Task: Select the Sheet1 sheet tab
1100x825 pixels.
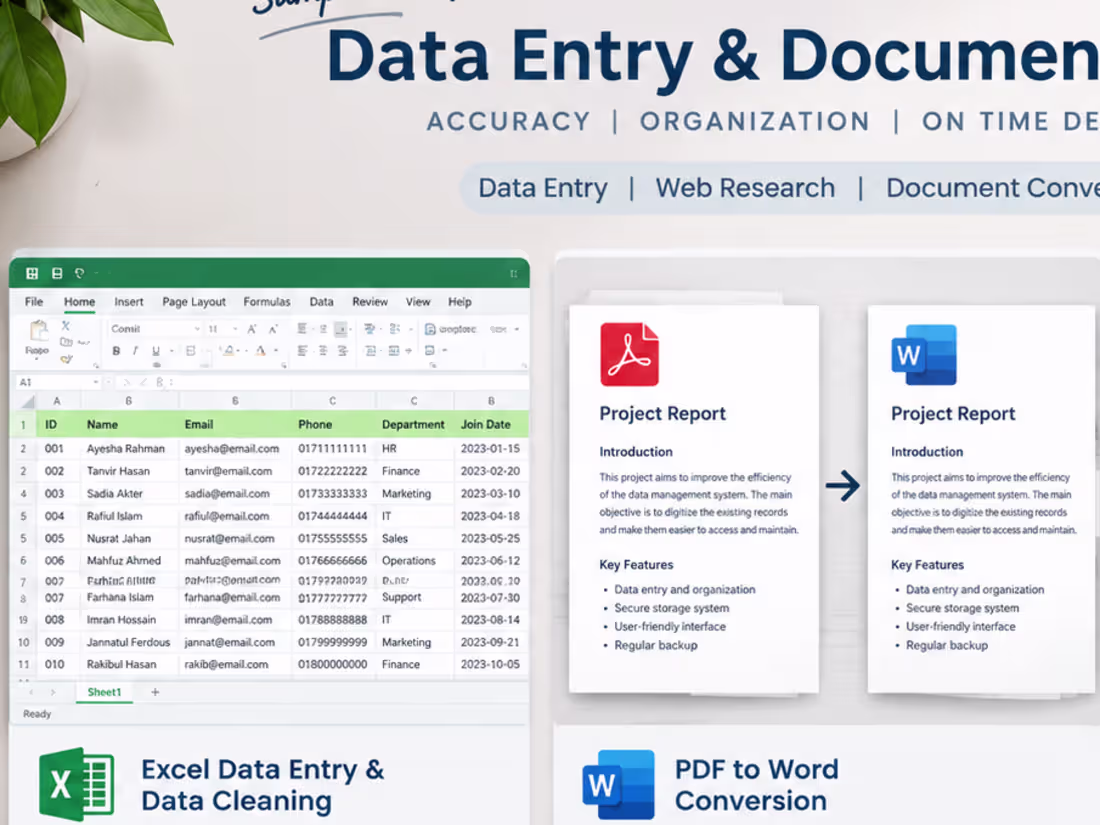Action: pyautogui.click(x=104, y=692)
